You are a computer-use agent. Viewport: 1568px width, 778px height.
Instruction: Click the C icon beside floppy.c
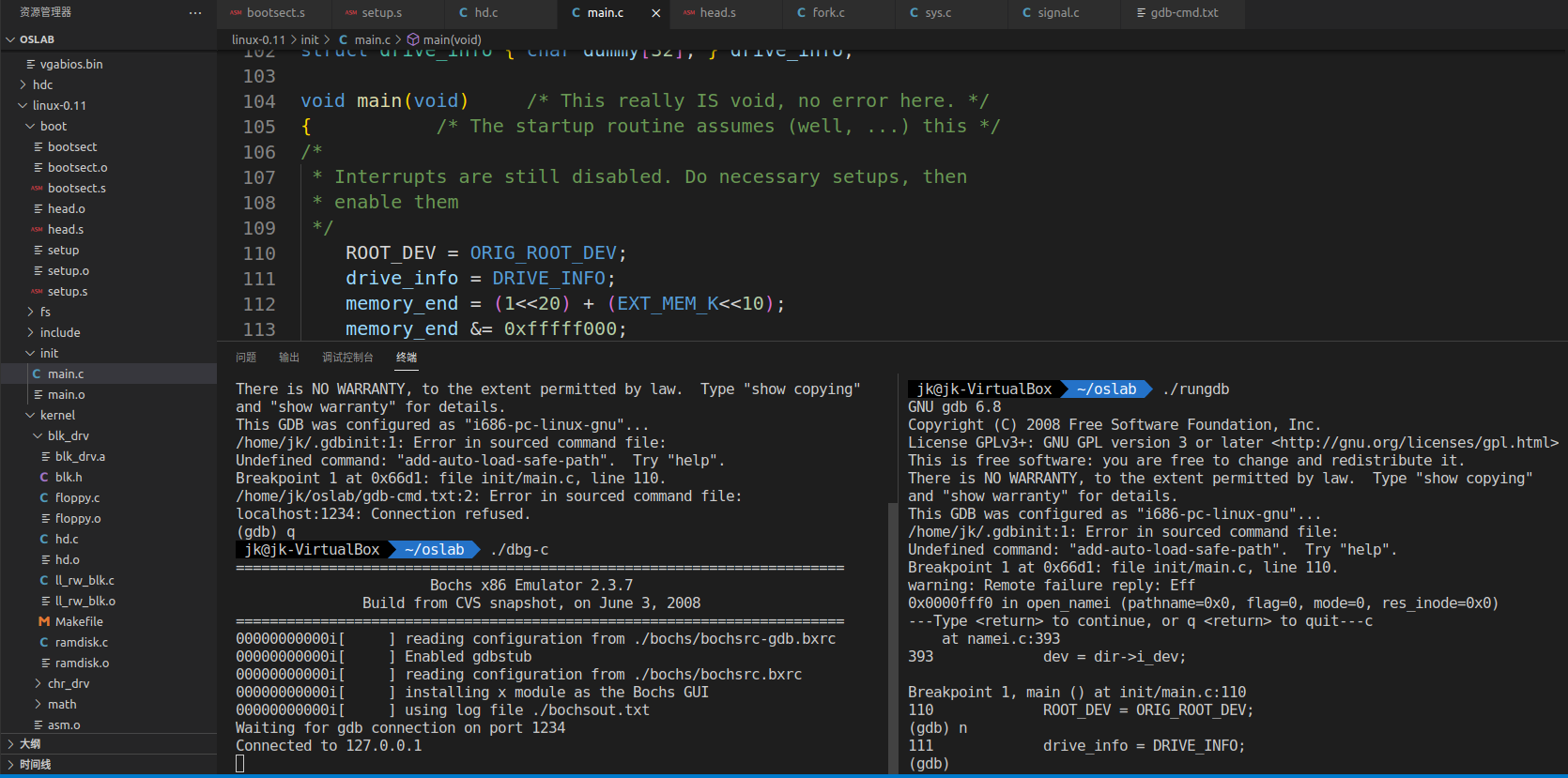pyautogui.click(x=44, y=497)
